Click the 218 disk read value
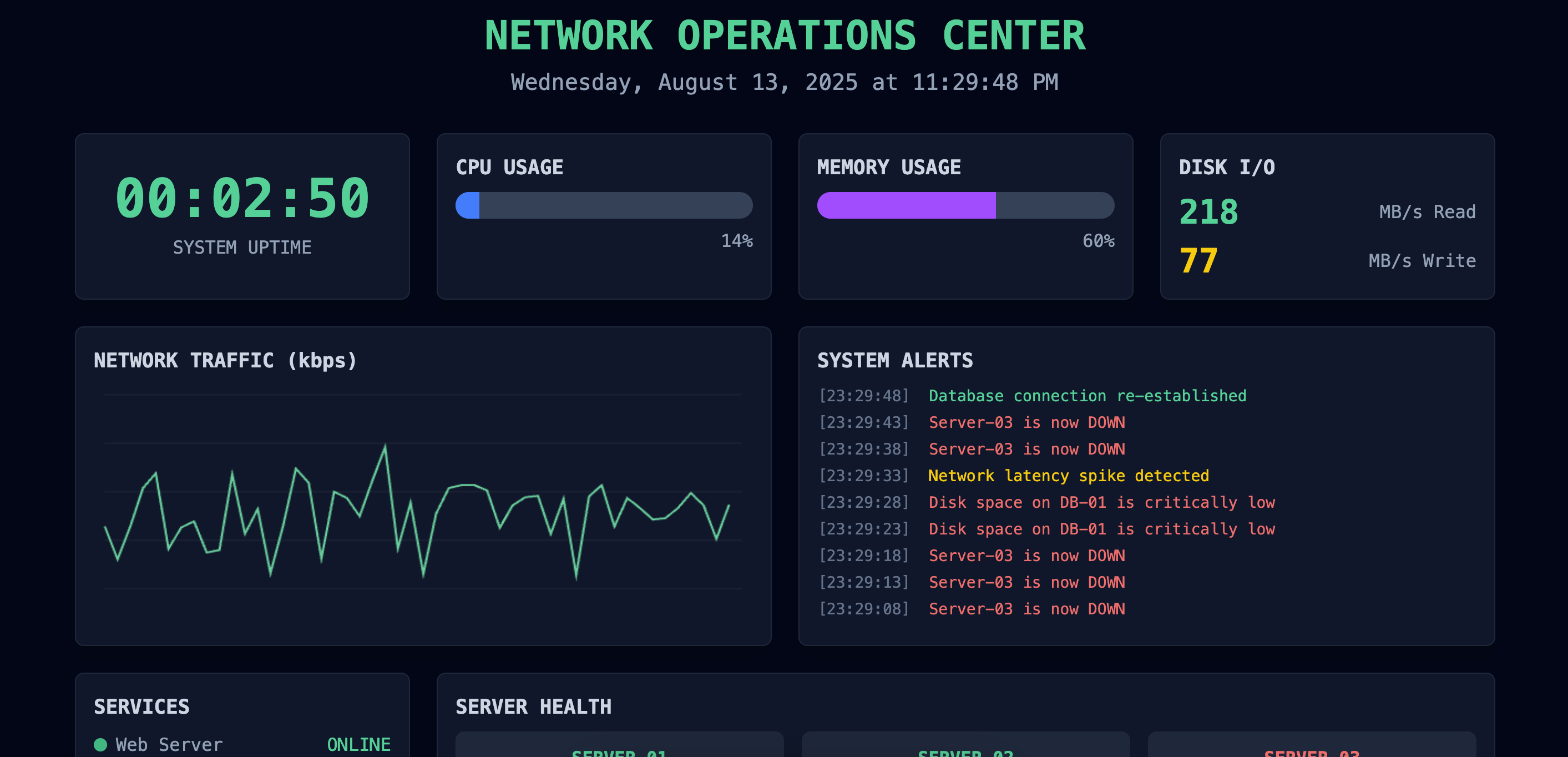 click(x=1208, y=211)
